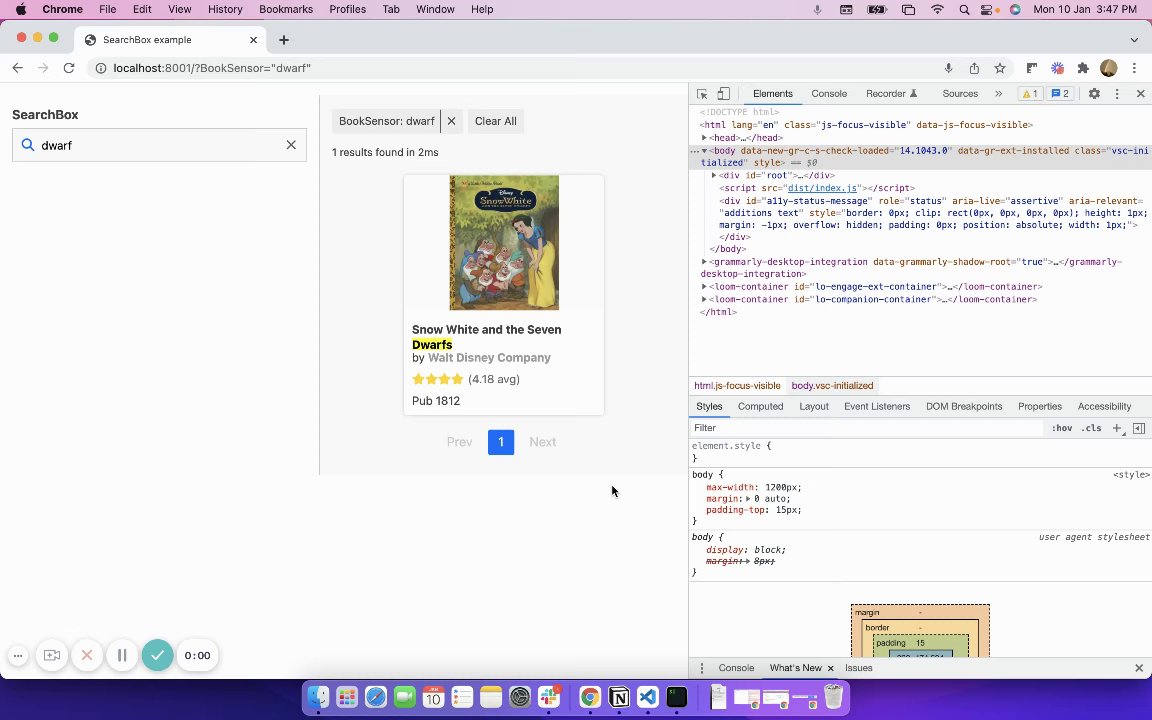The image size is (1152, 720).
Task: Click Clear All filters button
Action: 496,121
